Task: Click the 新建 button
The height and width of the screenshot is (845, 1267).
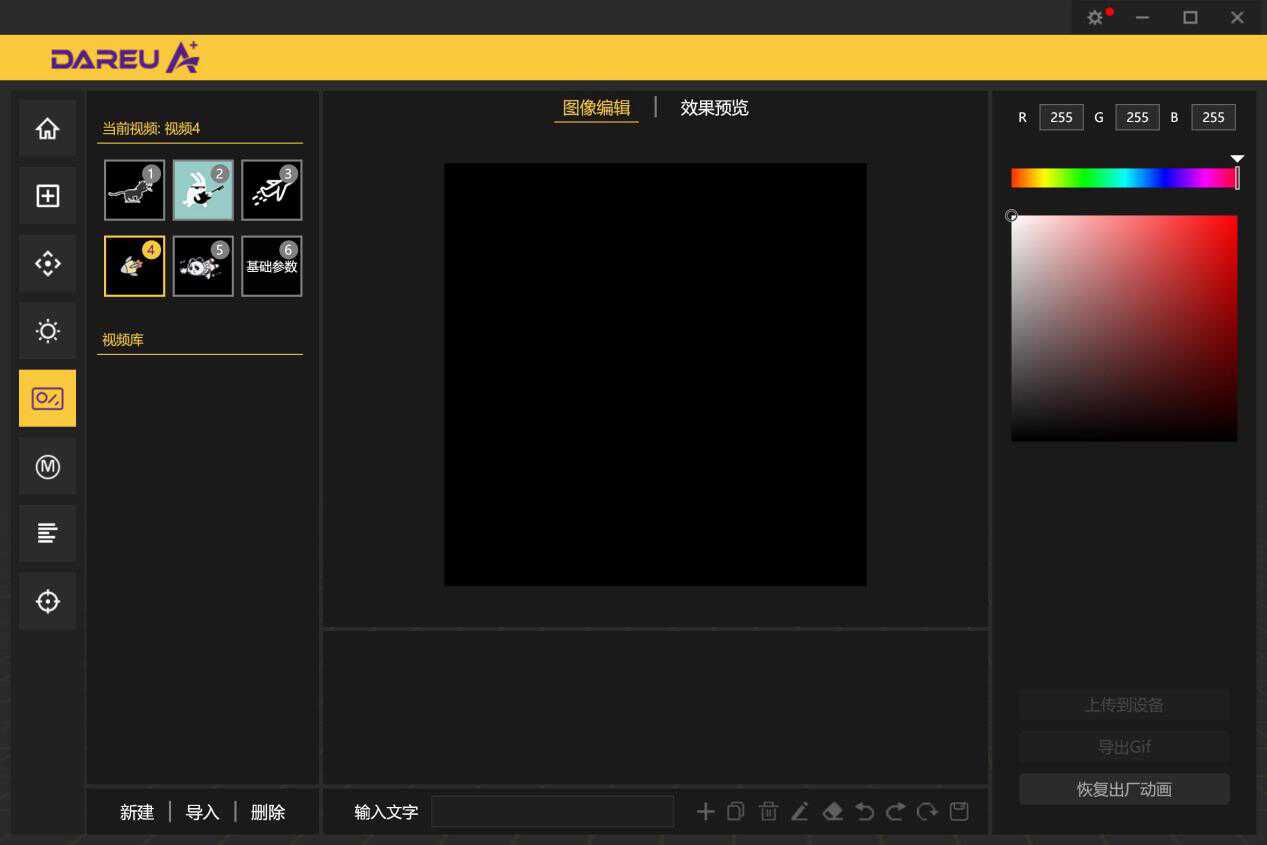Action: (x=137, y=813)
